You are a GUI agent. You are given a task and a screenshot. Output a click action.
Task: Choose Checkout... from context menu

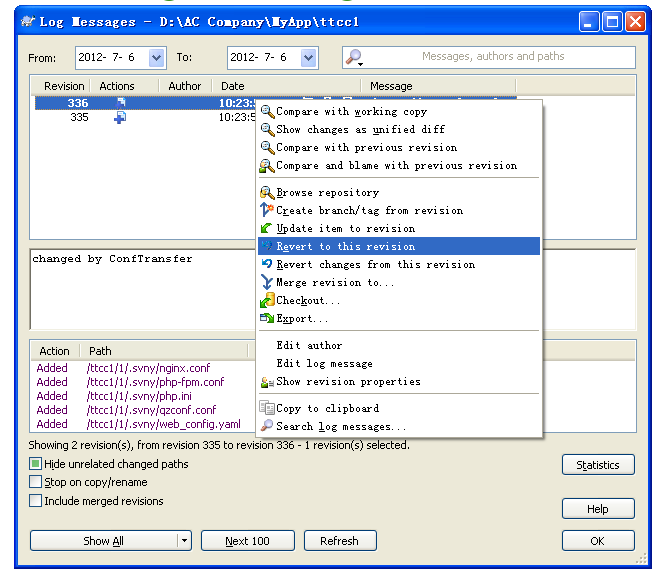click(399, 301)
